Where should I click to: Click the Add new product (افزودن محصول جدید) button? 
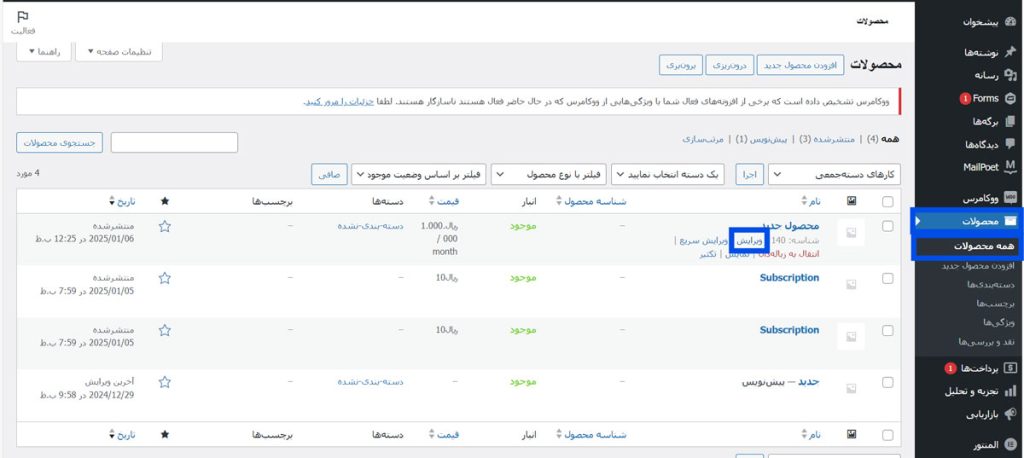point(800,65)
